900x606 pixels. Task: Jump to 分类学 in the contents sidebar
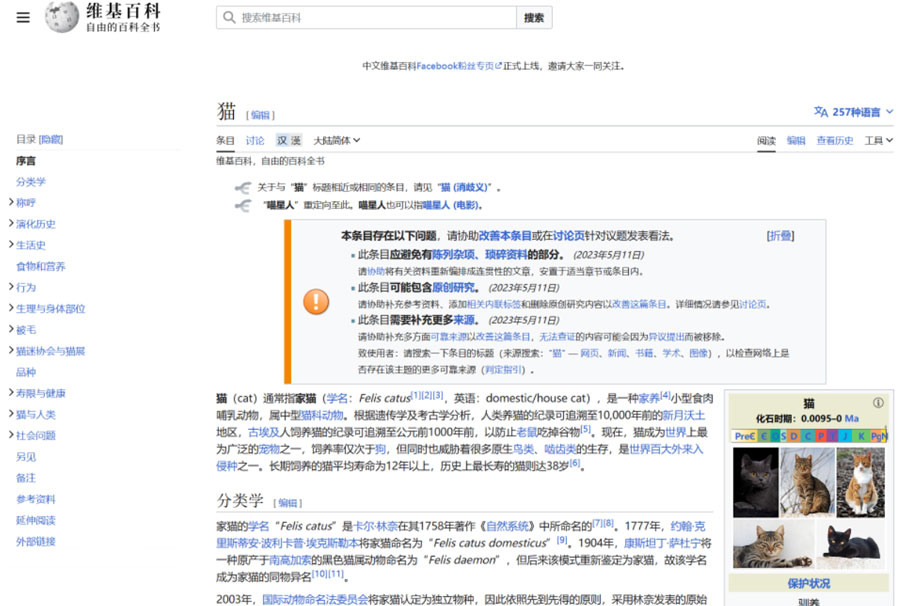31,182
